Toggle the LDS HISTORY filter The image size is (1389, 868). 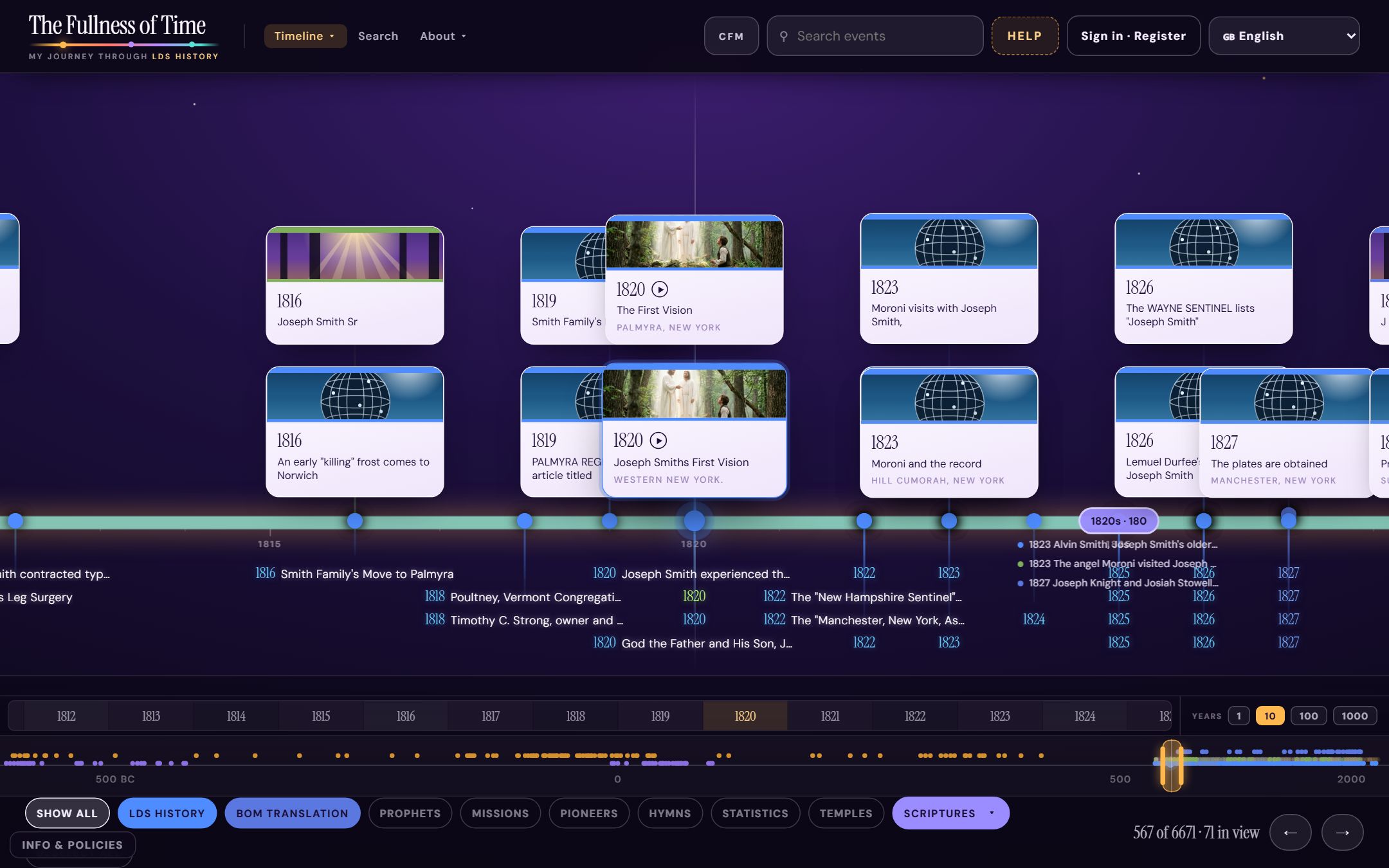pos(167,813)
